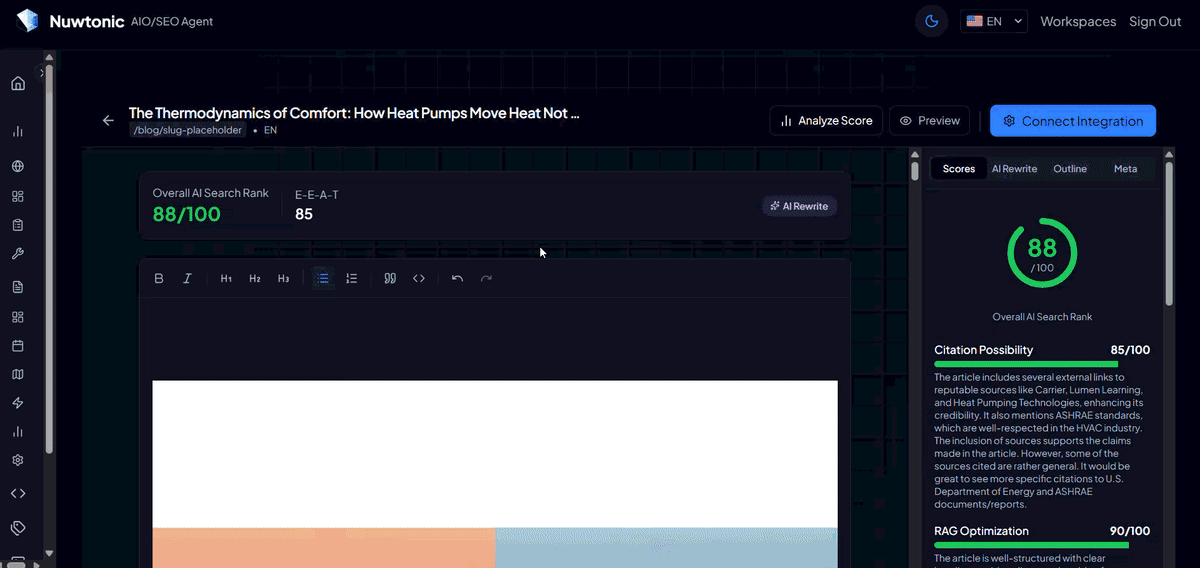Viewport: 1200px width, 568px height.
Task: Toggle bold formatting in the editor
Action: pos(158,278)
